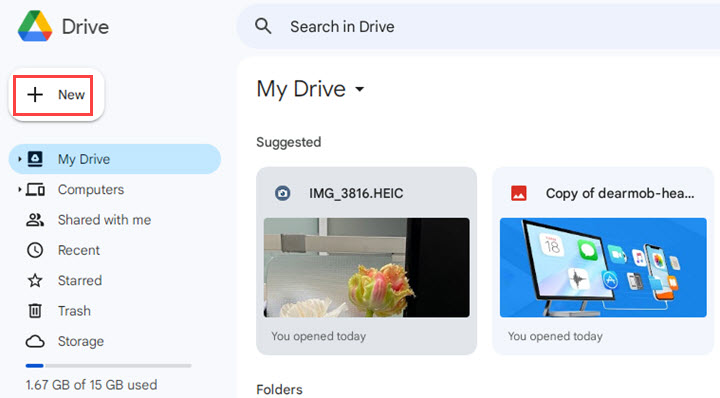
Task: Open the Trash section
Action: pos(74,311)
